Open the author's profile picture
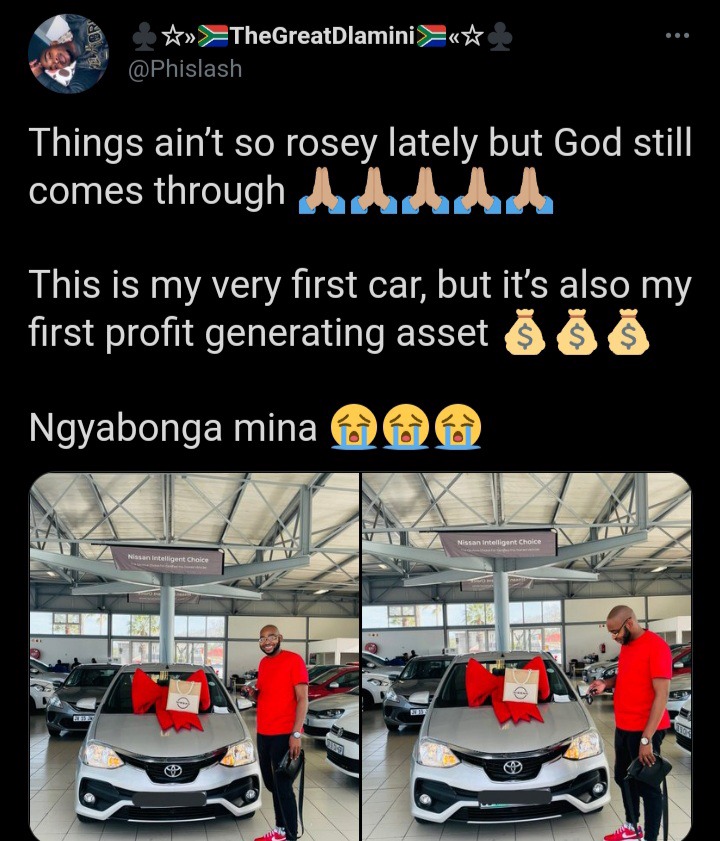Image resolution: width=720 pixels, height=841 pixels. (x=68, y=54)
